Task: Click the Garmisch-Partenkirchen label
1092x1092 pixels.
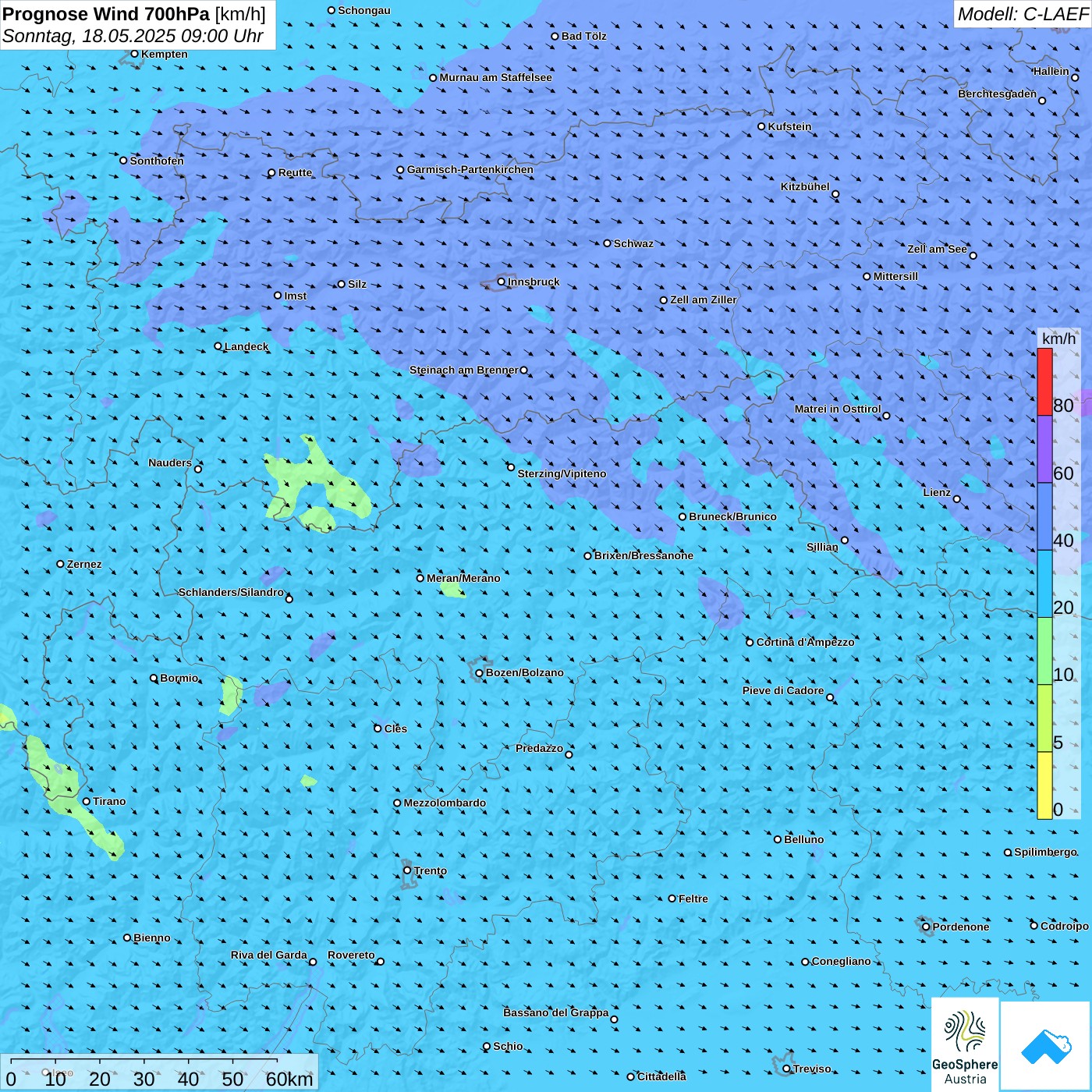Action: (x=470, y=169)
